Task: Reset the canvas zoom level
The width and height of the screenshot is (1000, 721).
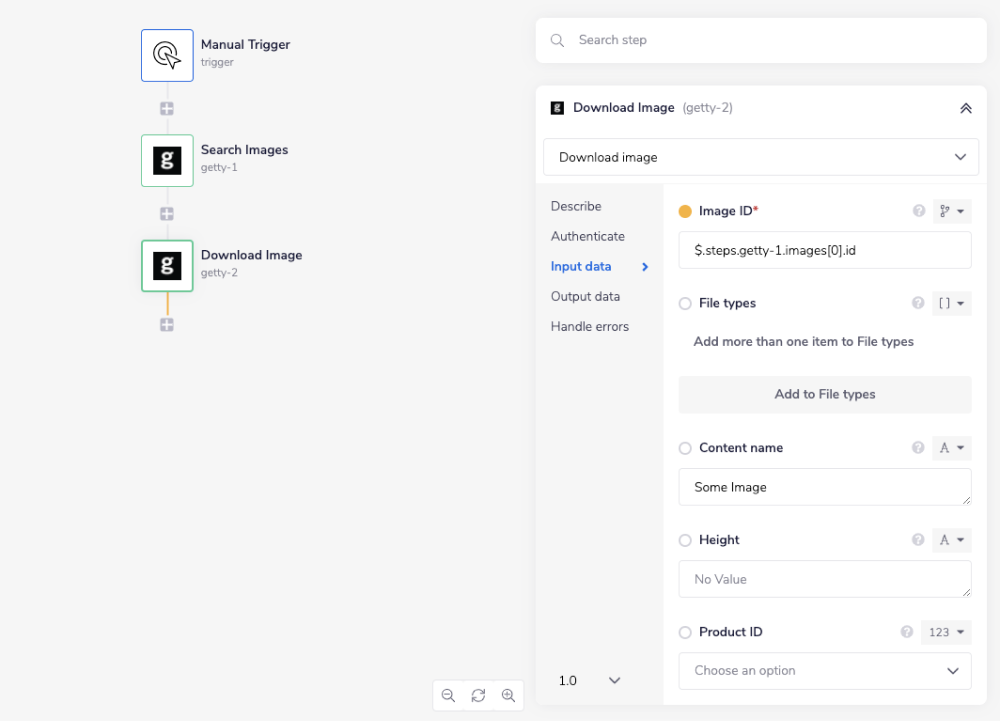Action: tap(478, 695)
